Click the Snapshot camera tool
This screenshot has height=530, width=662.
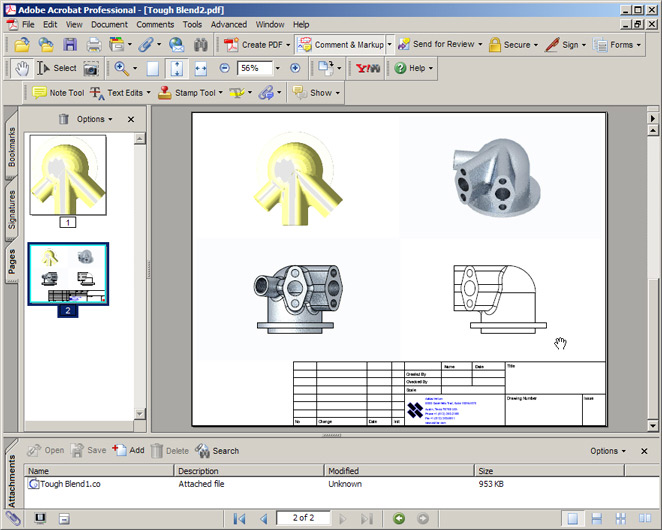pos(91,68)
